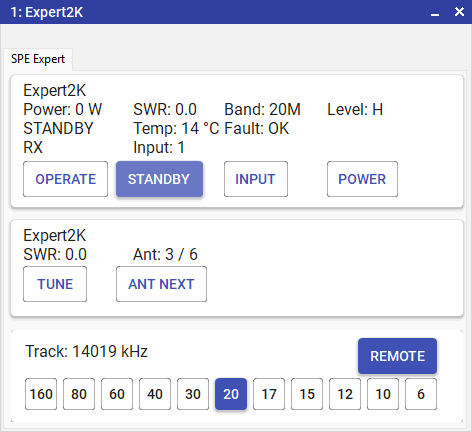
Task: Select the 80 meter band
Action: 79,394
